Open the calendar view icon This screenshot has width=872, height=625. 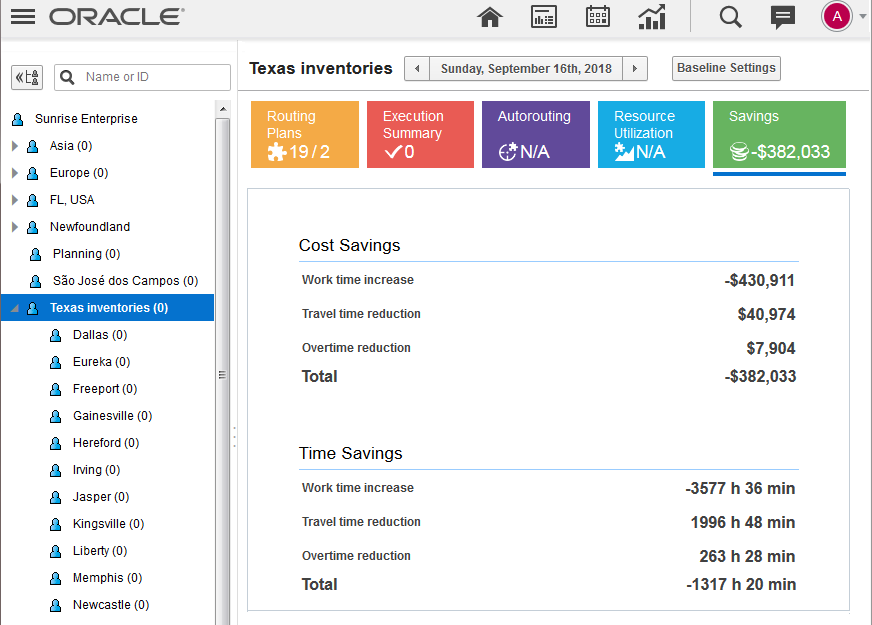(x=597, y=17)
